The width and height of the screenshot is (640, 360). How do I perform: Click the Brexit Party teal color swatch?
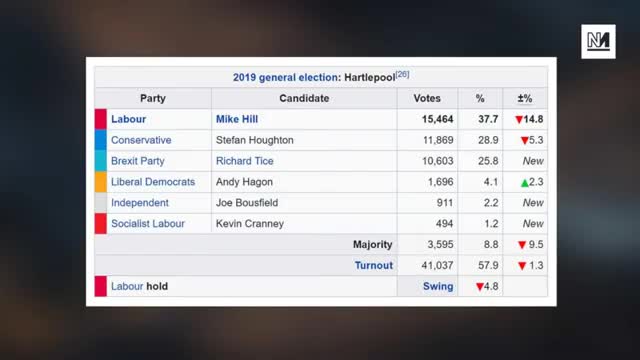point(101,161)
